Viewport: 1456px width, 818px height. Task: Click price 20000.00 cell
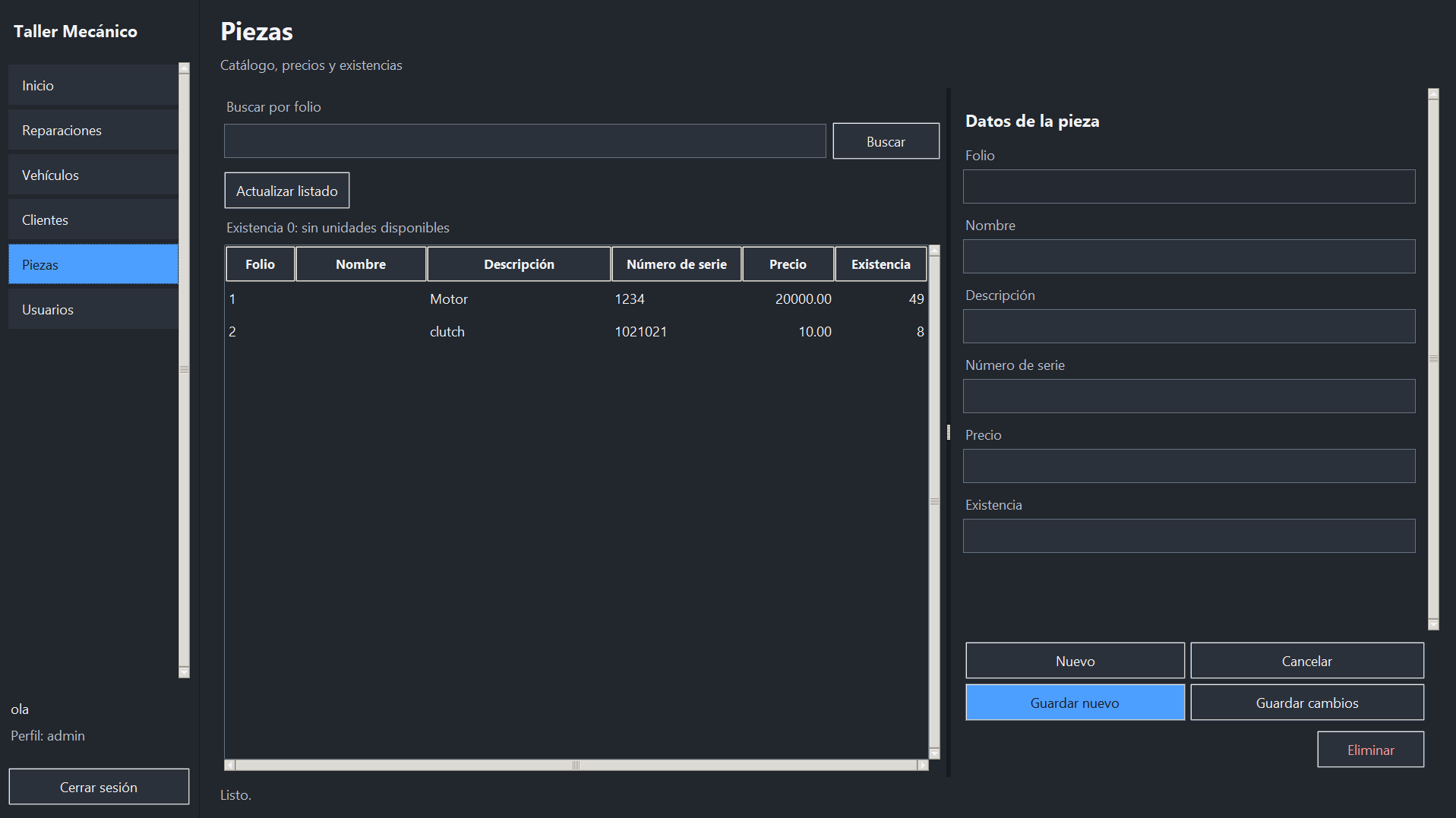pos(788,299)
